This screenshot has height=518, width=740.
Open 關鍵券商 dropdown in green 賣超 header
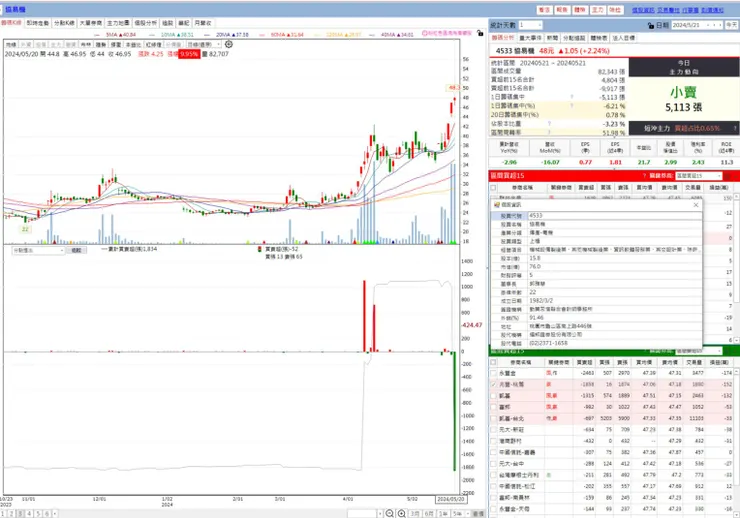[x=719, y=351]
